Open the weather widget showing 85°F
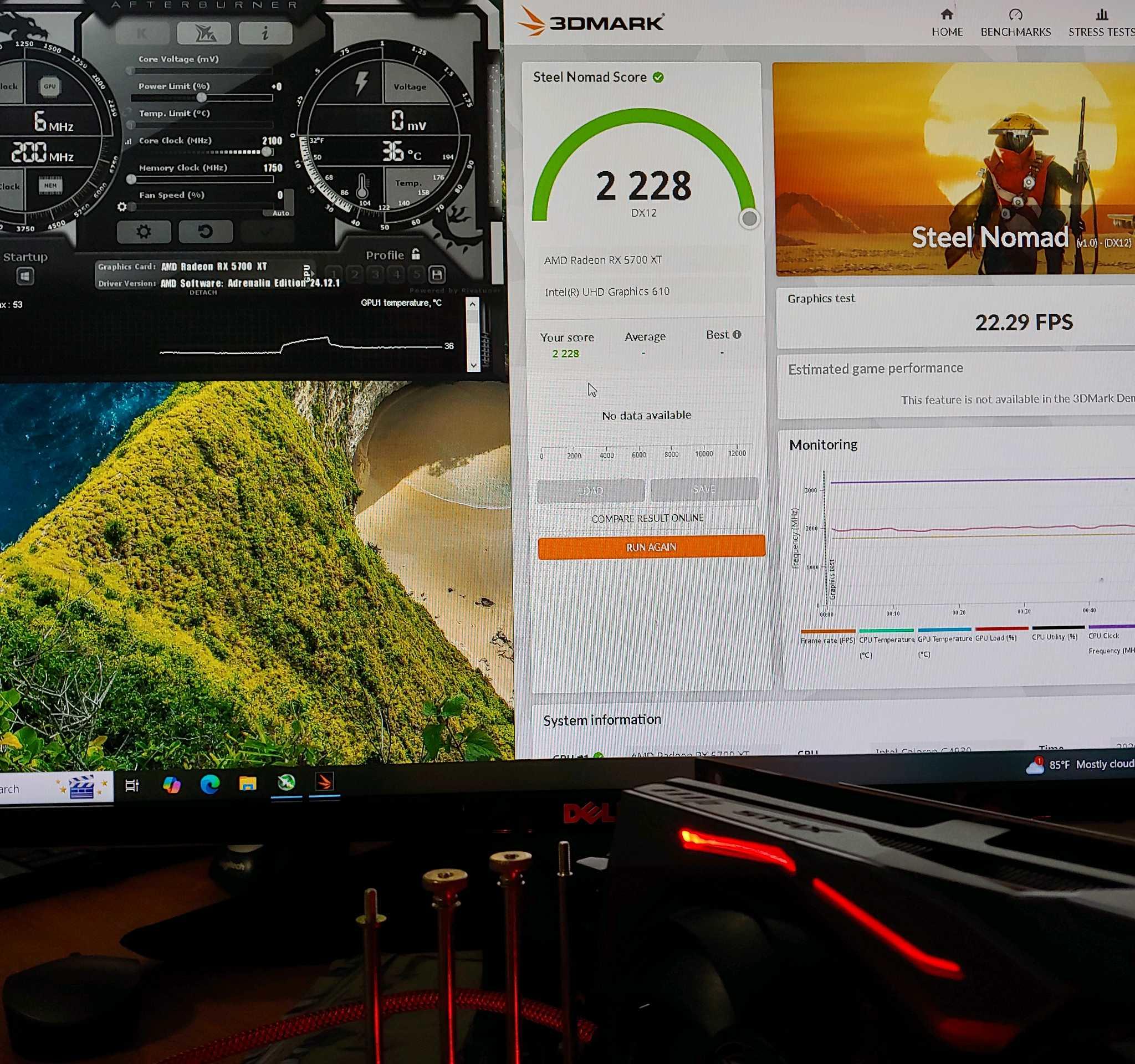Screen dimensions: 1135x1064 pos(1081,764)
